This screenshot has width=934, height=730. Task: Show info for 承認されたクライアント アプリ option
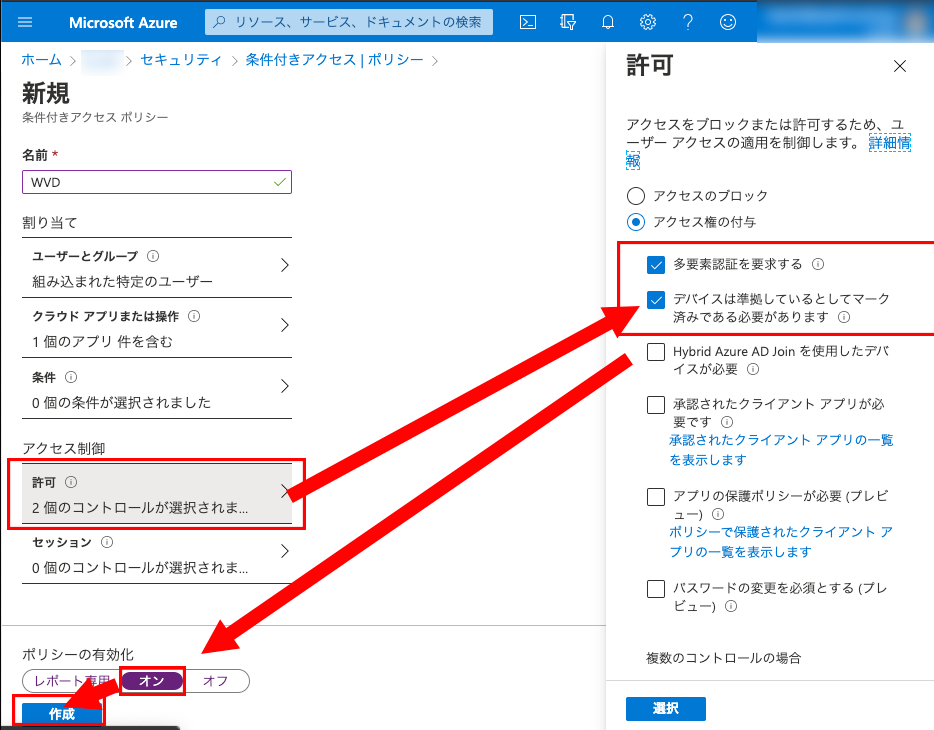click(x=727, y=422)
